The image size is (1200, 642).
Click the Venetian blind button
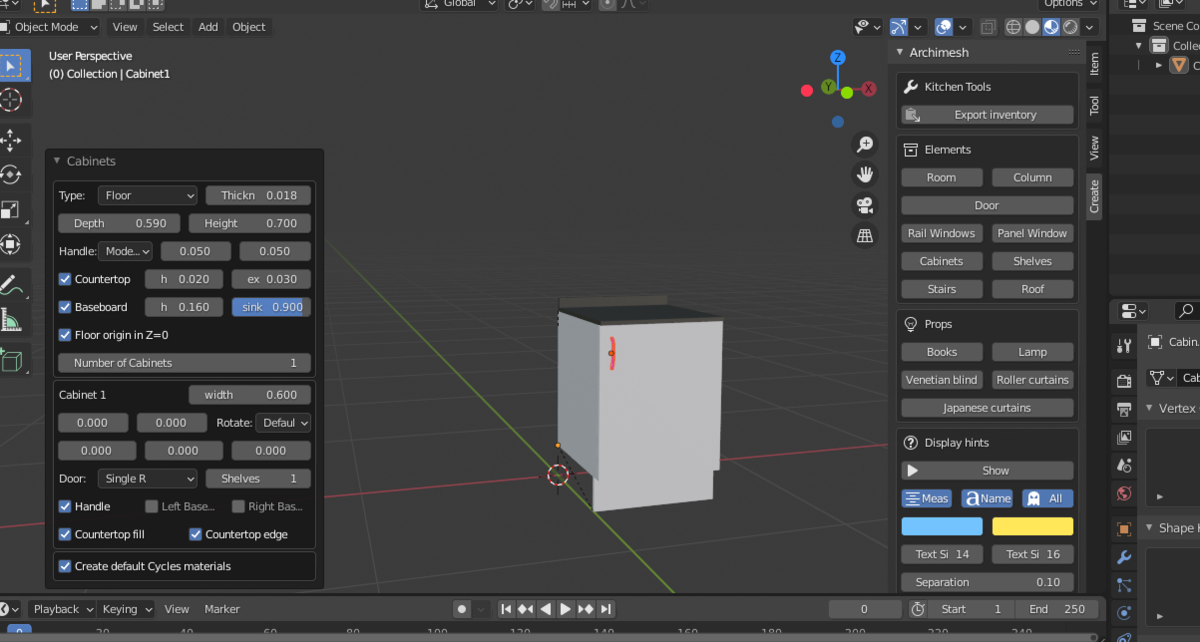click(x=941, y=380)
